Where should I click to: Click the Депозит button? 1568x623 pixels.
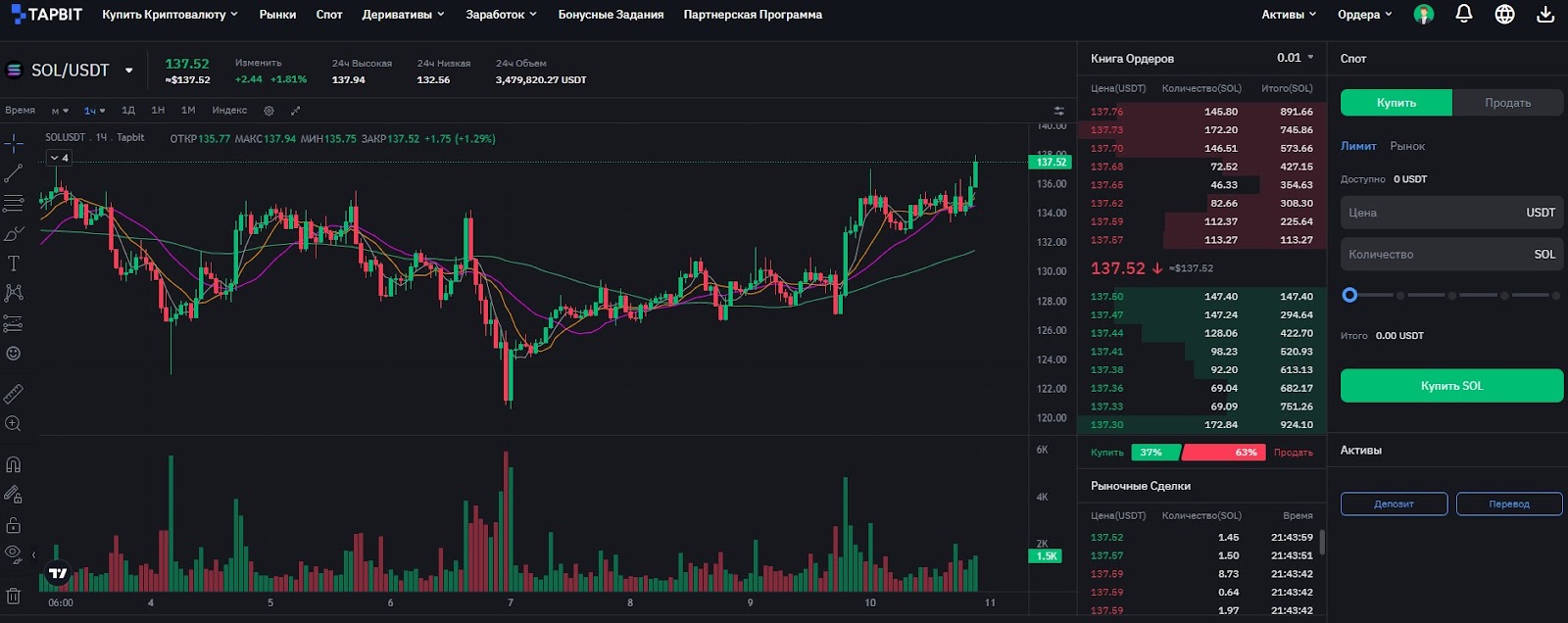[x=1394, y=503]
